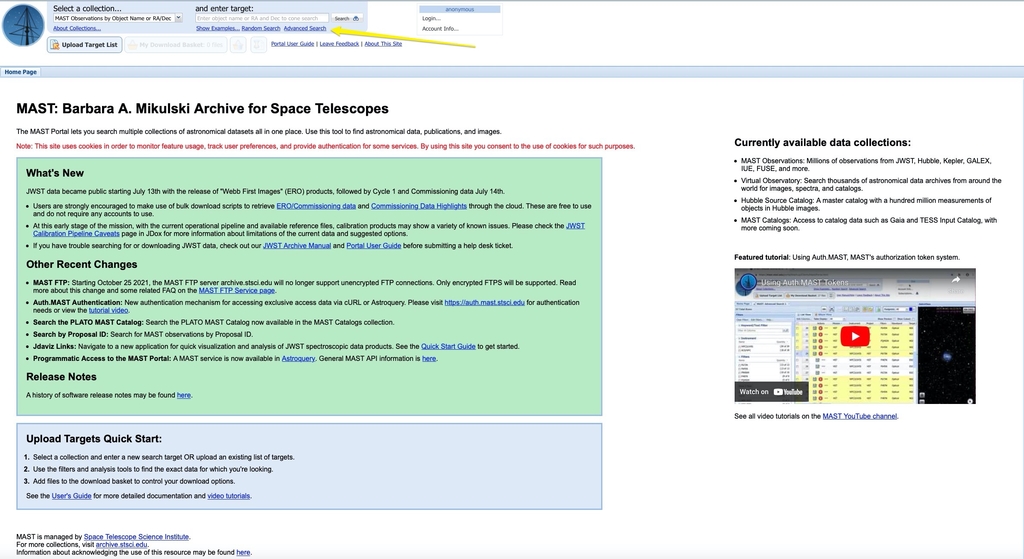1024x559 pixels.
Task: Click the target name input field
Action: (261, 18)
